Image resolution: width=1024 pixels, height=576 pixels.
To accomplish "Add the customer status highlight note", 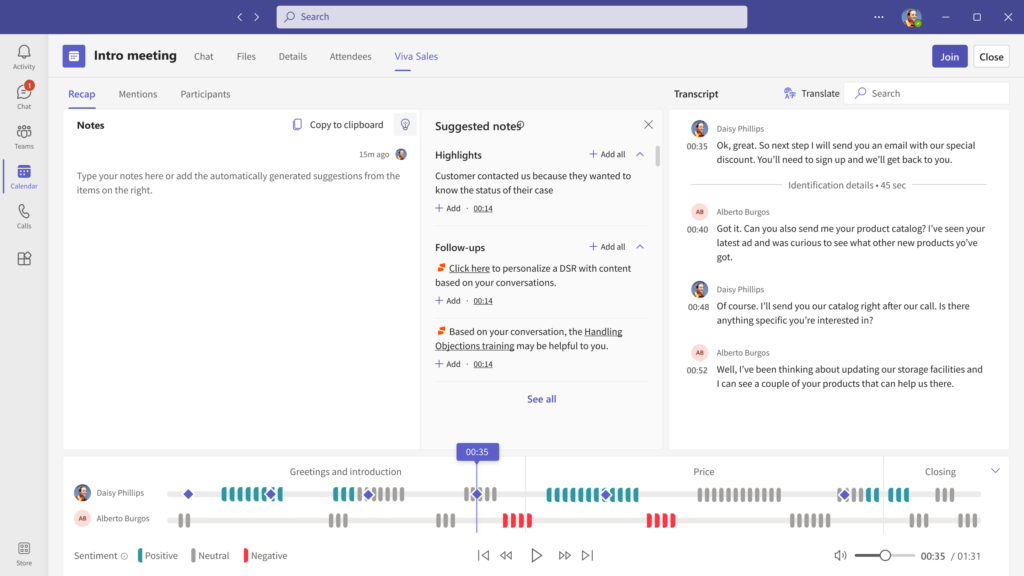I will (x=448, y=208).
